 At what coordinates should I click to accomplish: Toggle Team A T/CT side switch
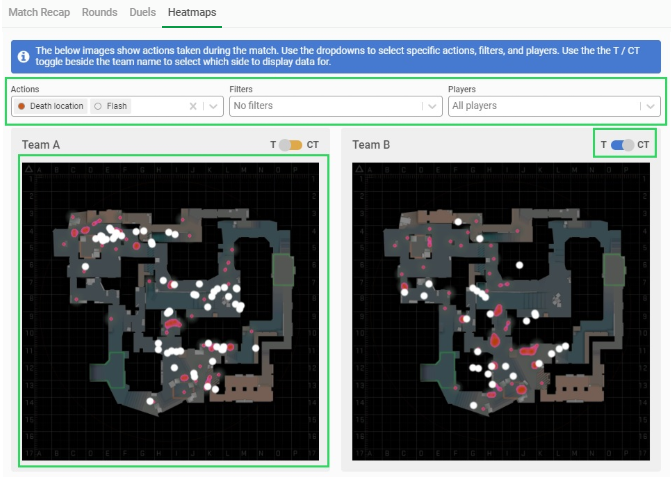tap(291, 145)
